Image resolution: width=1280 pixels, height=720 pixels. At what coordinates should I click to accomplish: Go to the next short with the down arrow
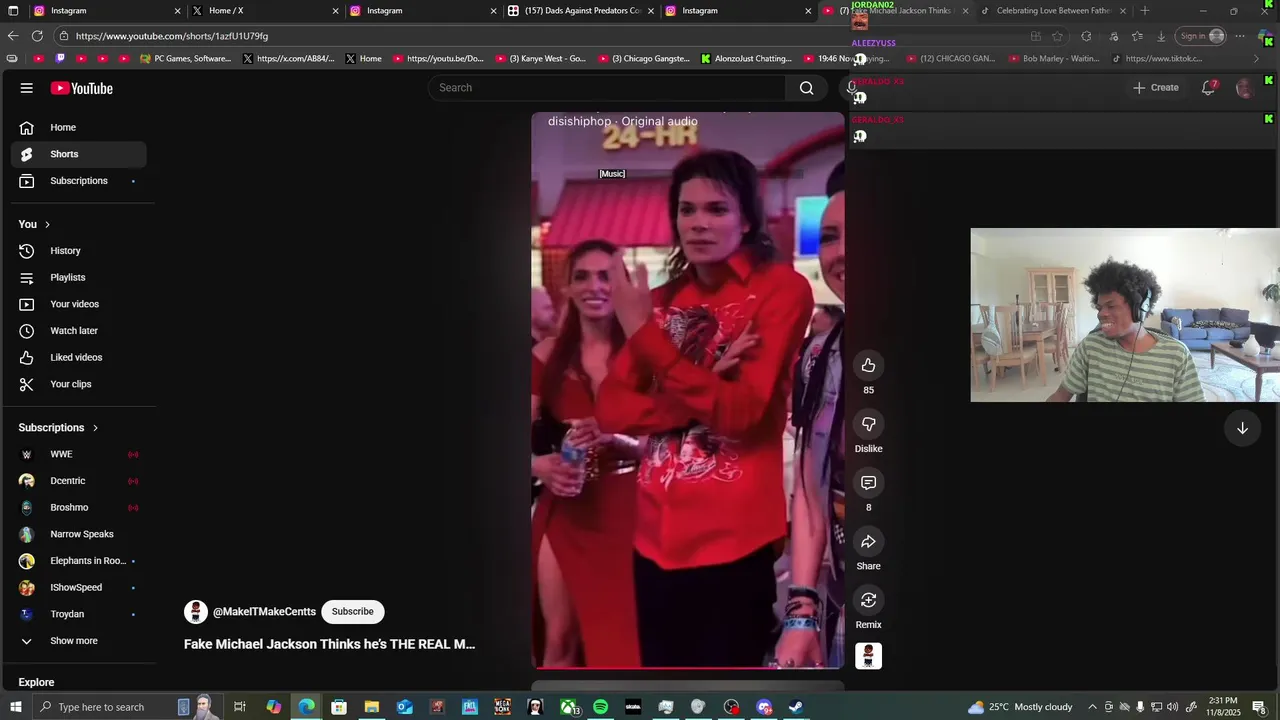[x=1242, y=428]
